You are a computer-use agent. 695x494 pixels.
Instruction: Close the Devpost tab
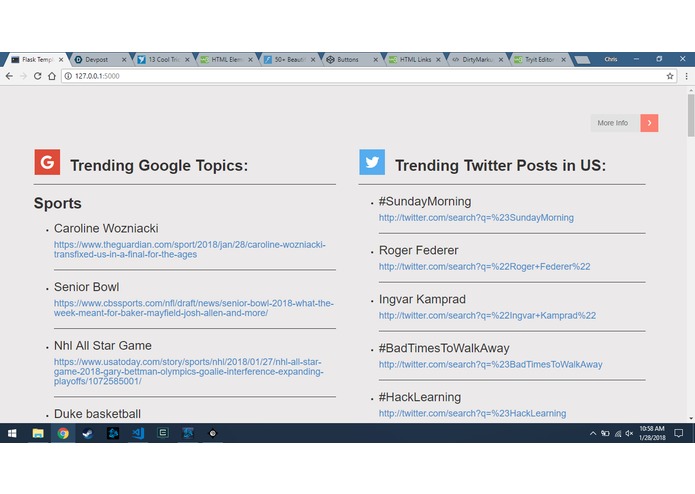pyautogui.click(x=124, y=59)
